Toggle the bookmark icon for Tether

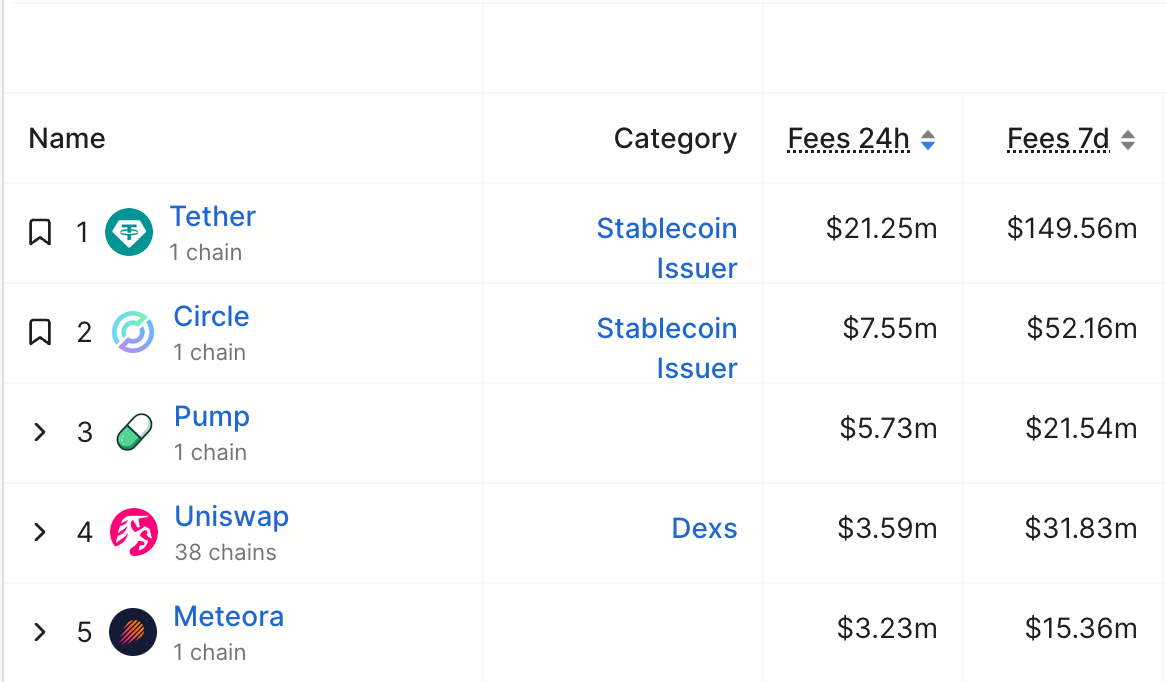click(40, 232)
